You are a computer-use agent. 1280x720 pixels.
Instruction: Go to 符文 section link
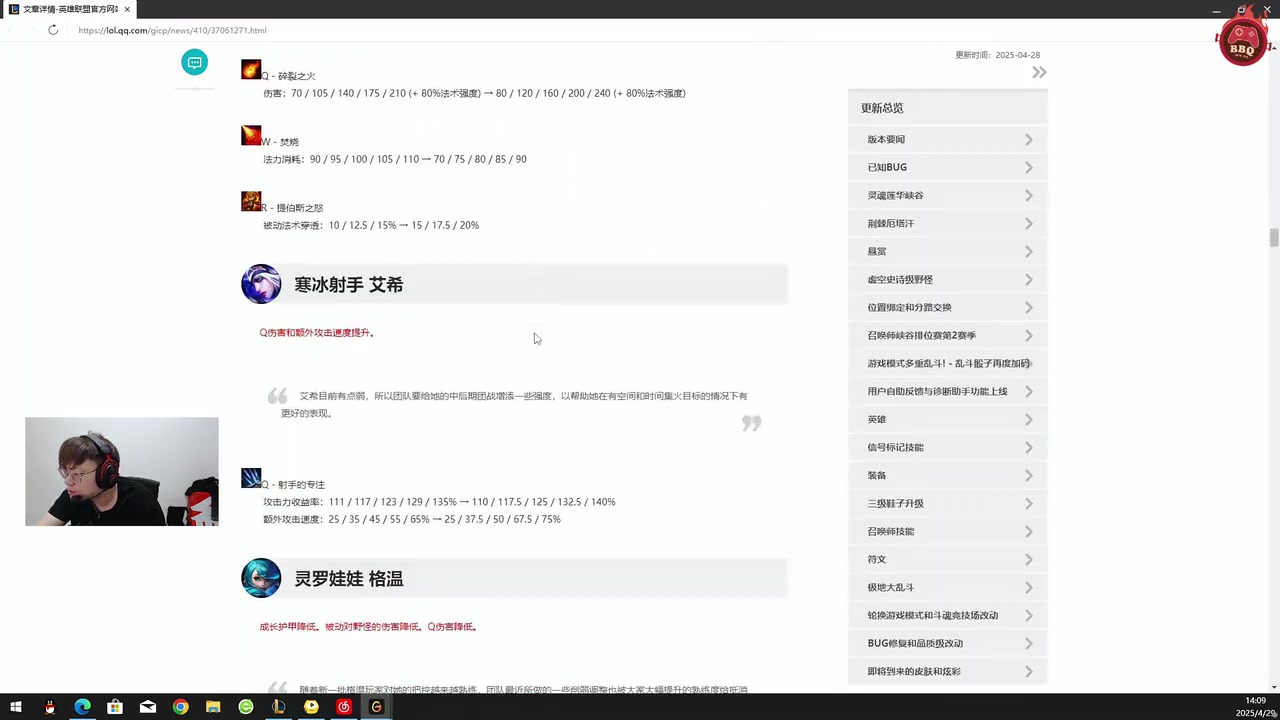(x=877, y=559)
